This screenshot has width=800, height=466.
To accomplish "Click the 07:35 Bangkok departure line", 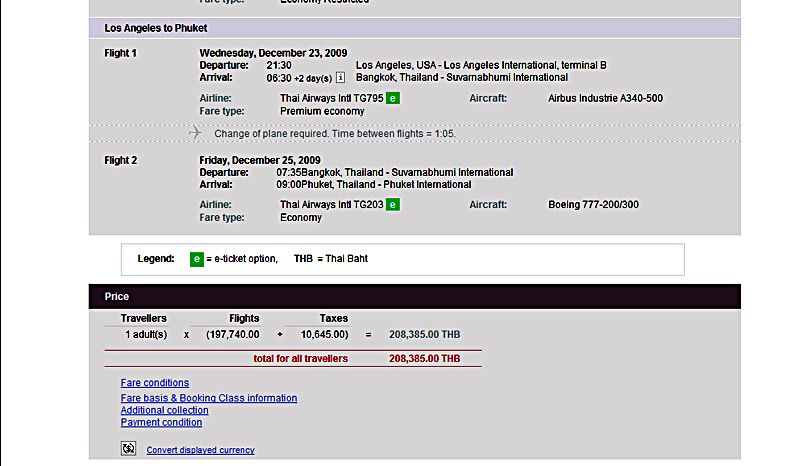I will (x=394, y=173).
